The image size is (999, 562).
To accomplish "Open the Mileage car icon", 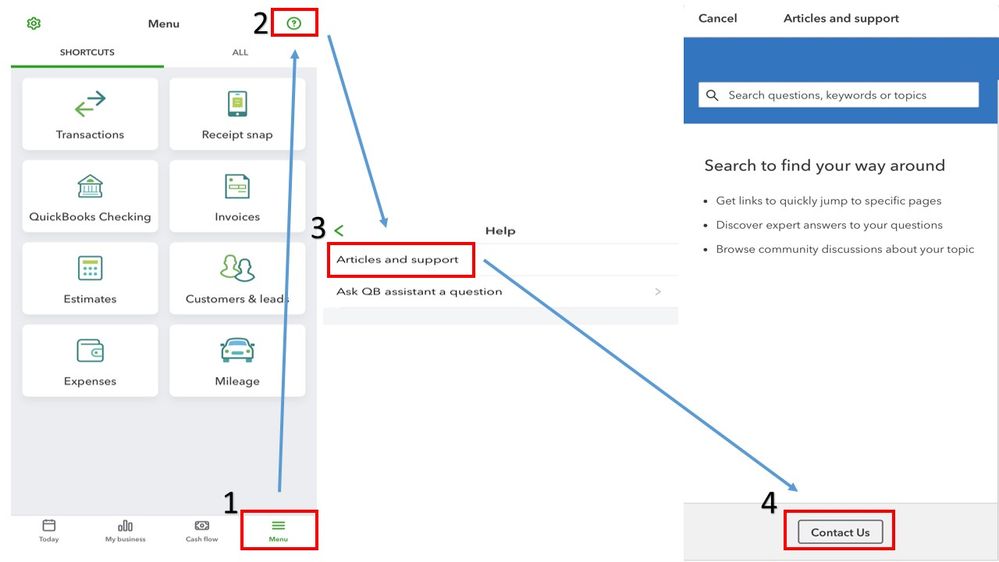I will 237,350.
